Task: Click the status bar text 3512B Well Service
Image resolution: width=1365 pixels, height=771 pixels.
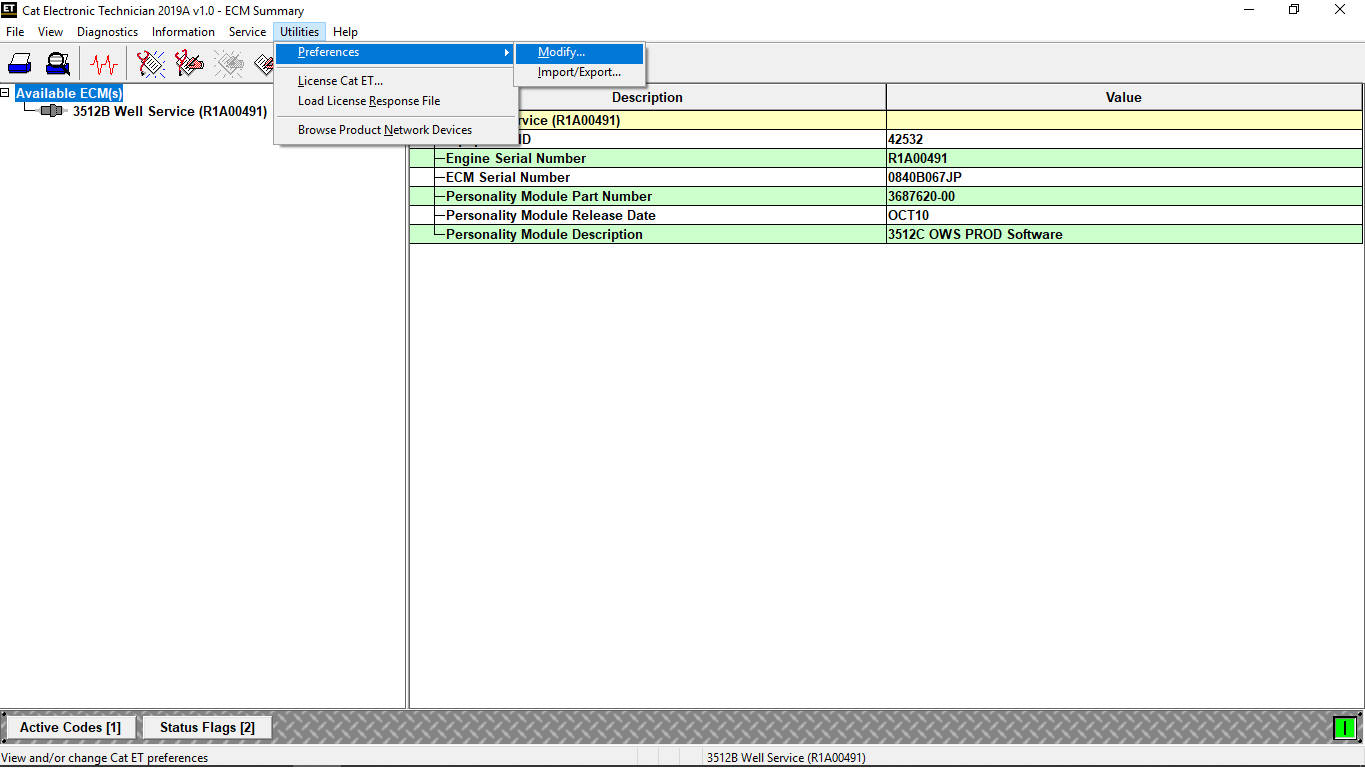Action: click(786, 758)
